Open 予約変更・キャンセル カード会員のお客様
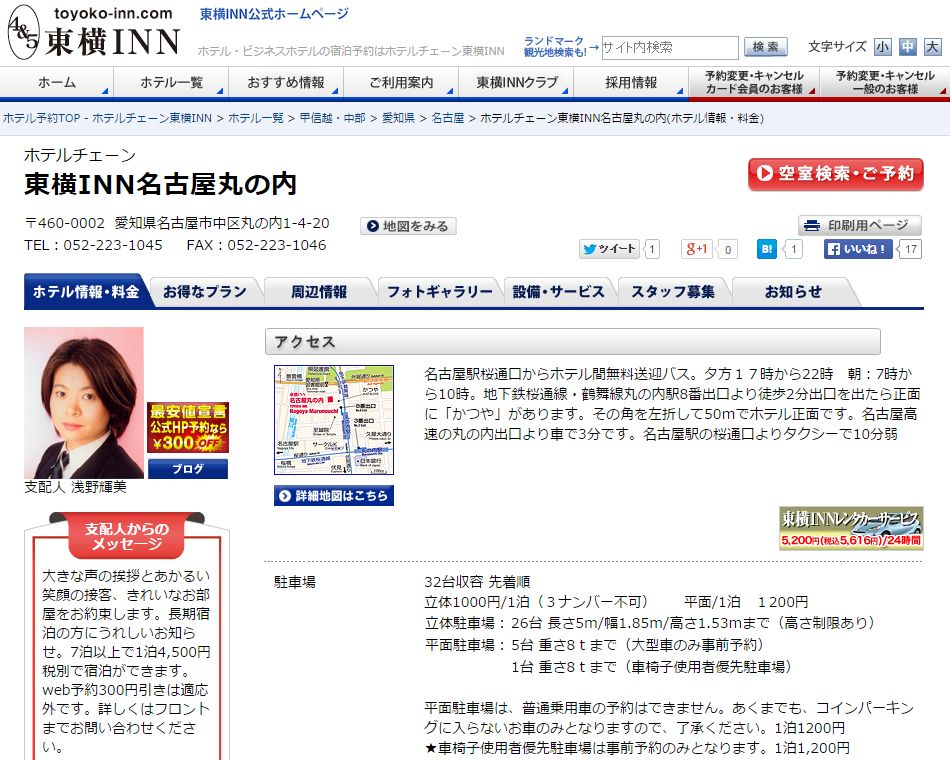Screen dimensions: 950x760 754,82
